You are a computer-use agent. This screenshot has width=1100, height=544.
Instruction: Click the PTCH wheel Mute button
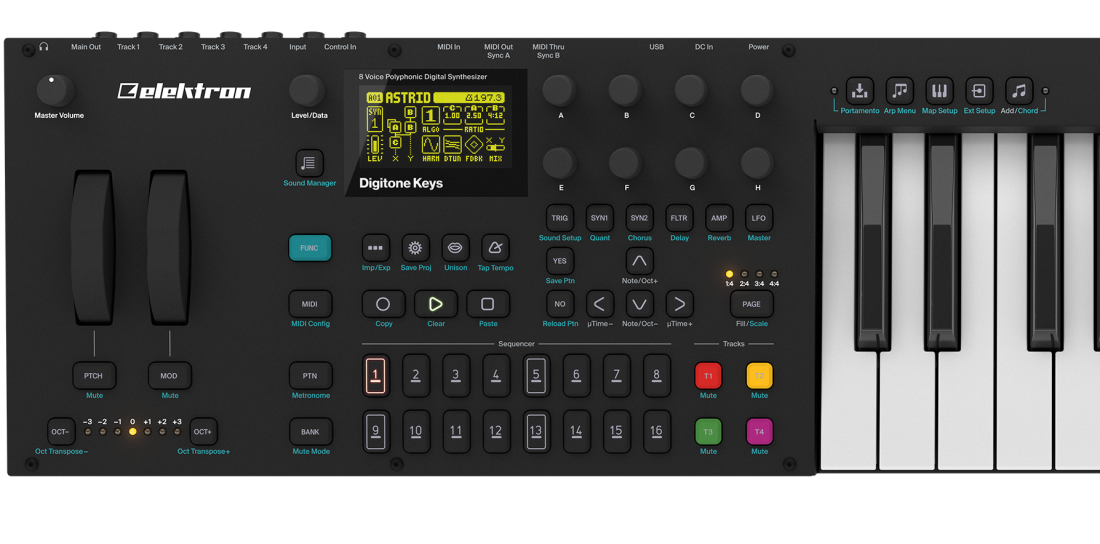click(x=94, y=376)
